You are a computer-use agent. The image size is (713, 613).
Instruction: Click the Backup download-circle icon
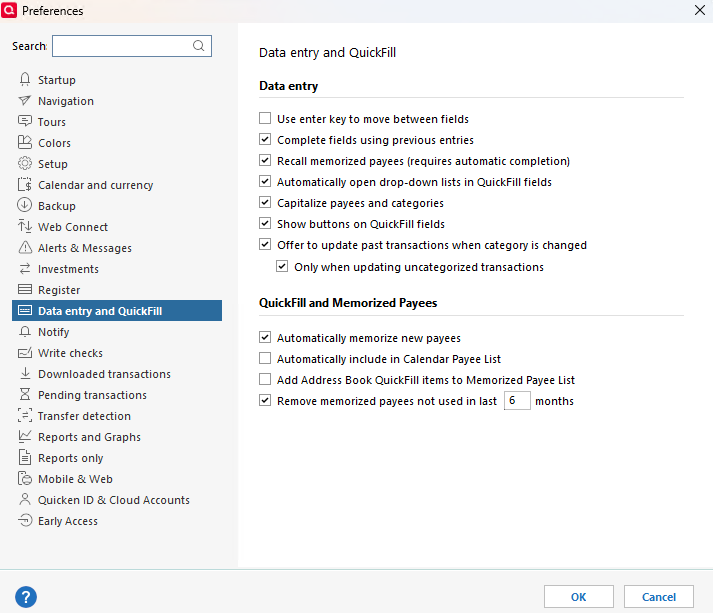(25, 206)
